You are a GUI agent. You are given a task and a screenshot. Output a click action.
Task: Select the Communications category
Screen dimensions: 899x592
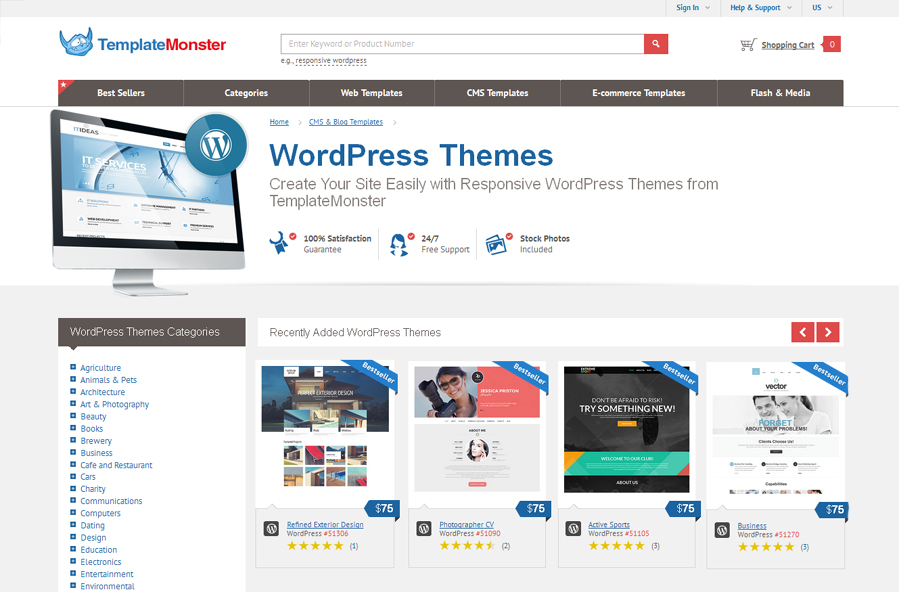(111, 501)
